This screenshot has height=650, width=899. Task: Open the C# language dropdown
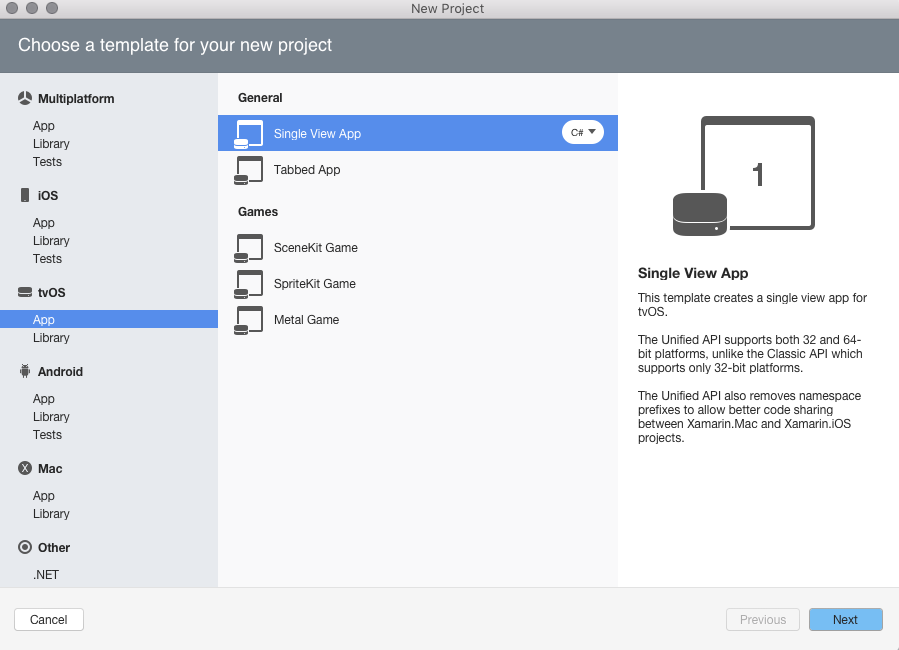pos(582,131)
